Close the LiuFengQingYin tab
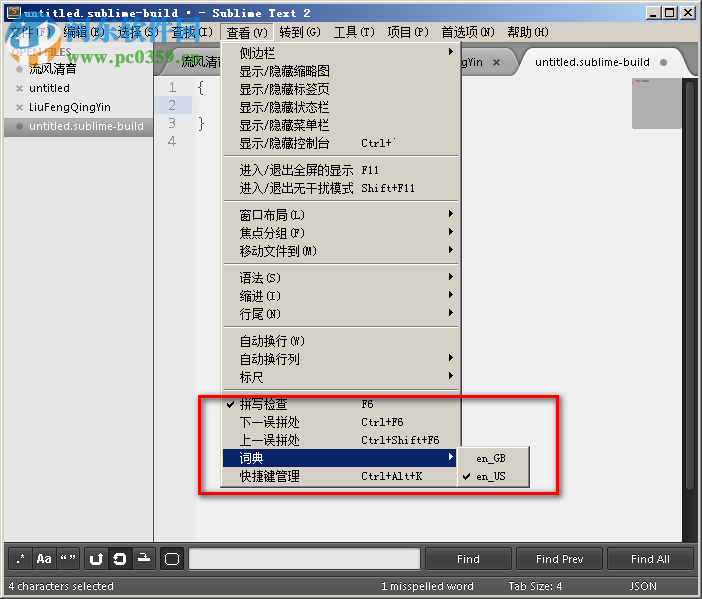The height and width of the screenshot is (599, 702). 496,63
